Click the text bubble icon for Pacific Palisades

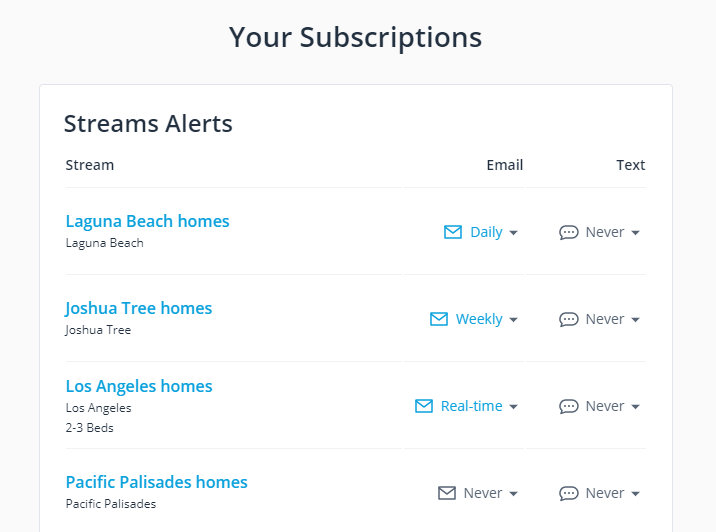[569, 493]
